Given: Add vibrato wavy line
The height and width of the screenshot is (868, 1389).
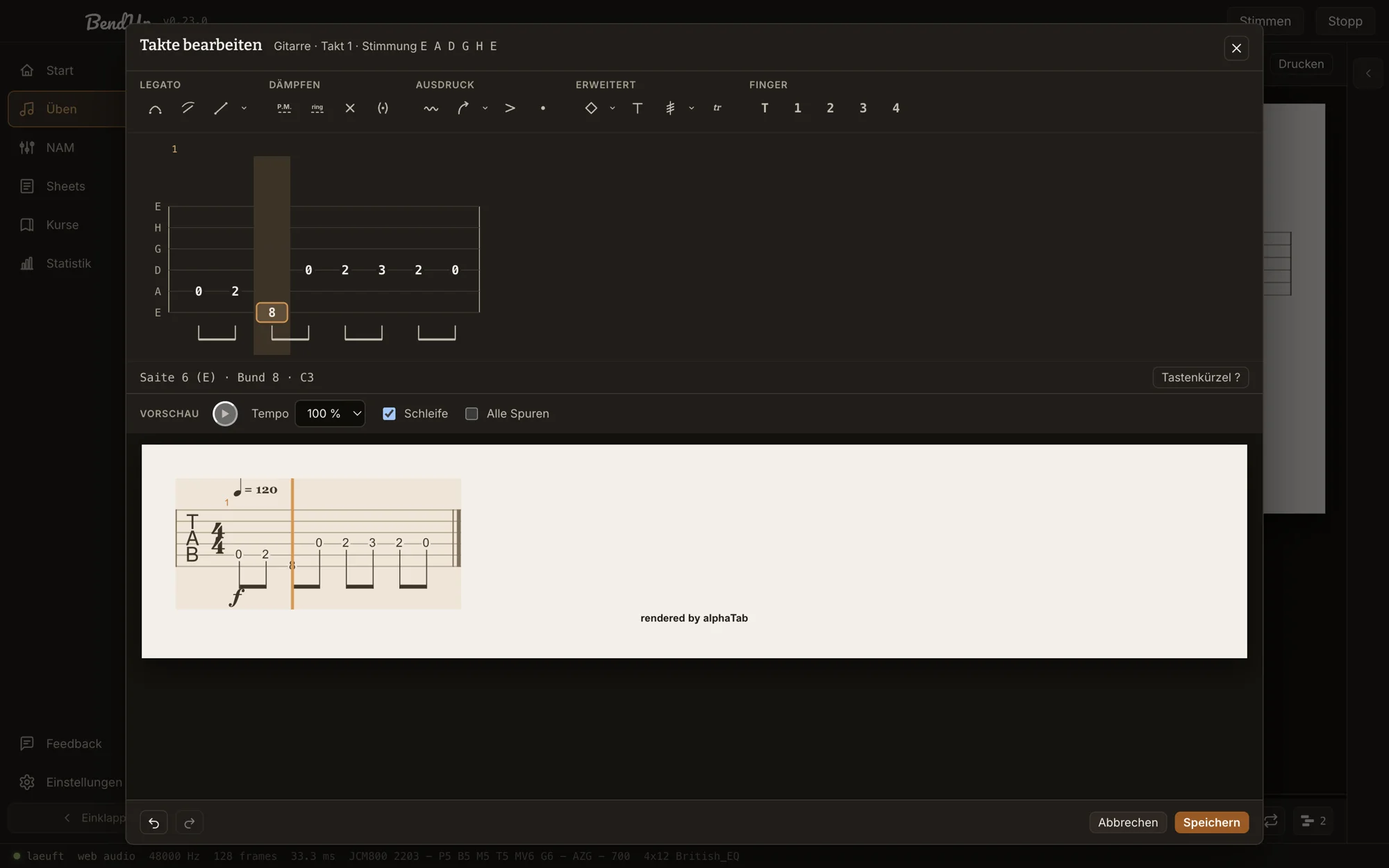Looking at the screenshot, I should click(431, 108).
